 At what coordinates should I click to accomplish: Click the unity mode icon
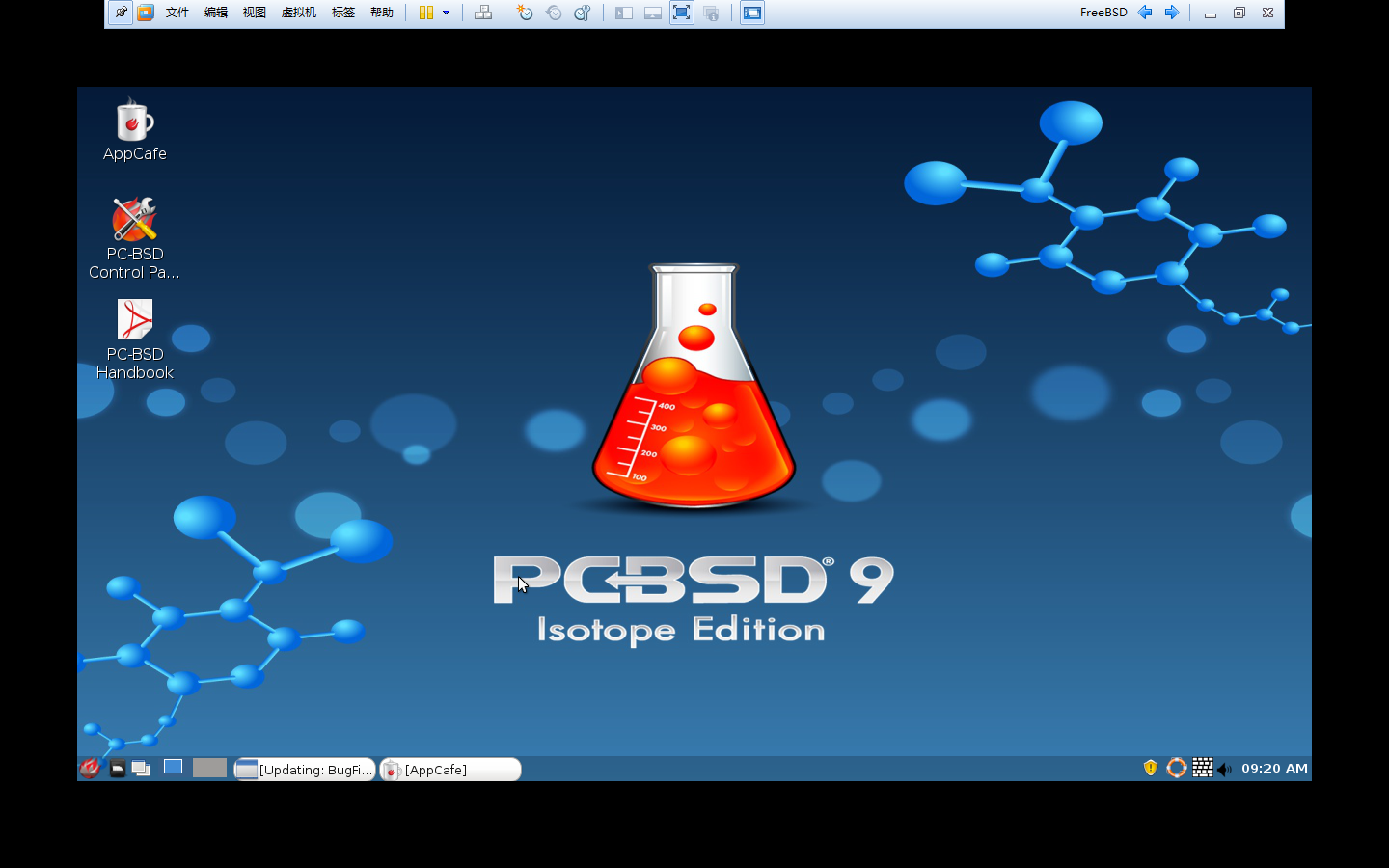711,13
